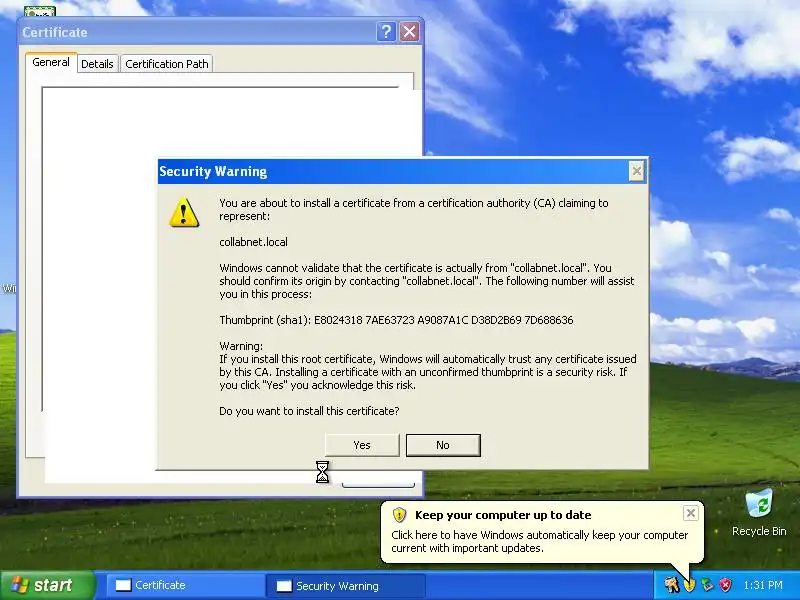This screenshot has width=800, height=600.
Task: Dismiss the update balloon with its X
Action: pos(690,513)
